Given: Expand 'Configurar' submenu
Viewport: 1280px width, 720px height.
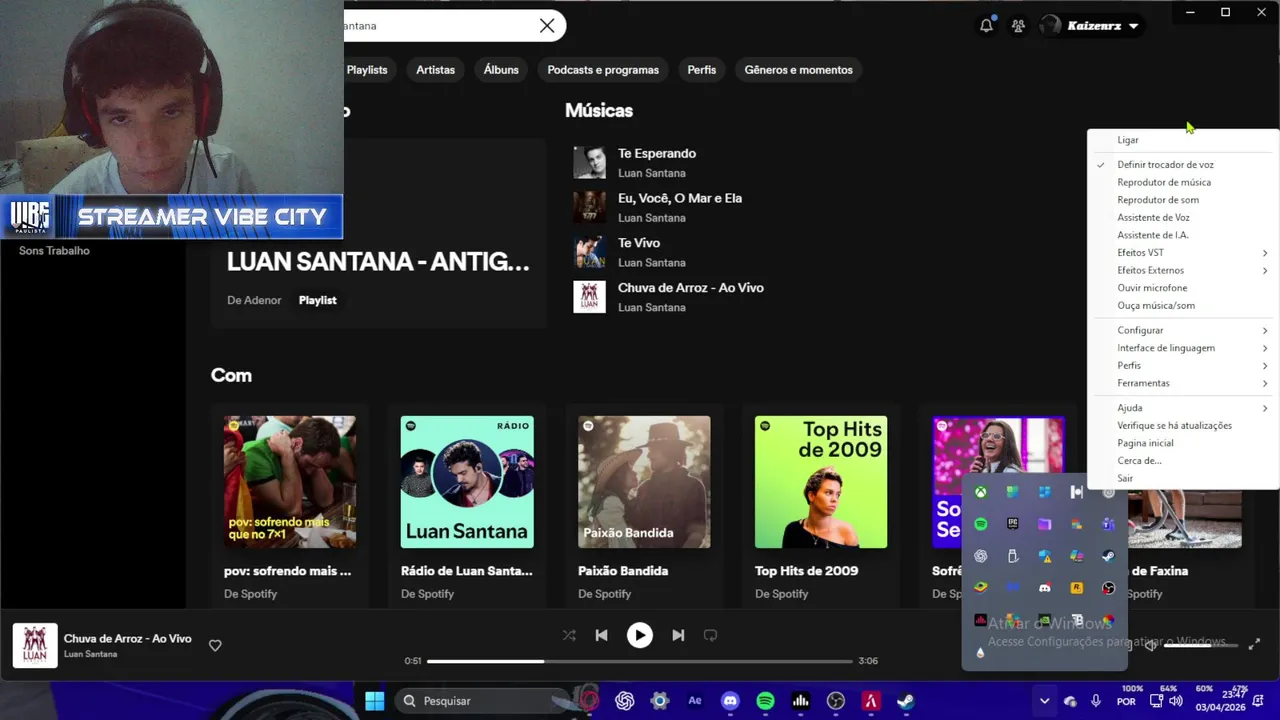Looking at the screenshot, I should point(1182,330).
